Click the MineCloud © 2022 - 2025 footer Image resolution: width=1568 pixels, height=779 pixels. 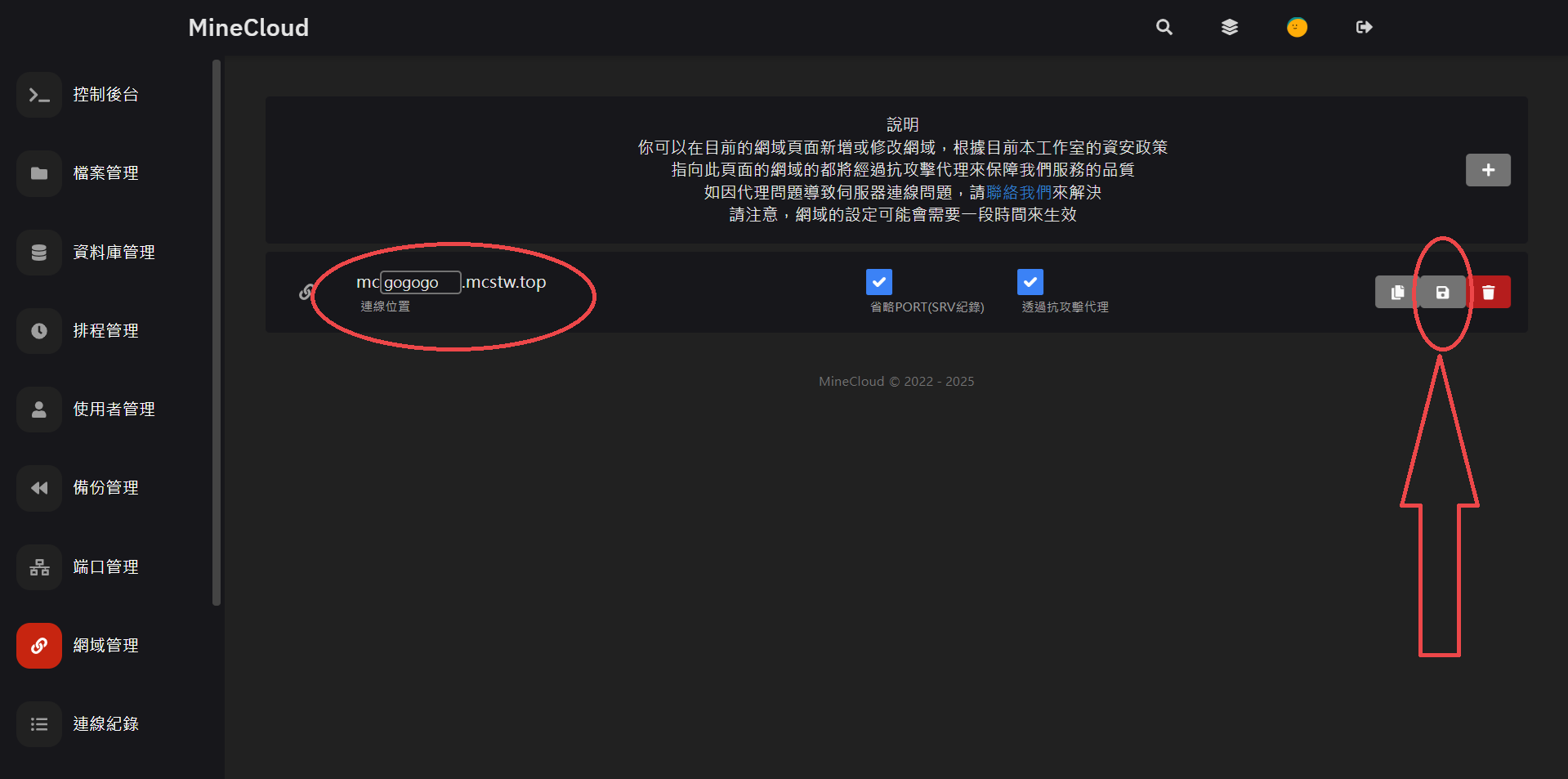pos(896,382)
